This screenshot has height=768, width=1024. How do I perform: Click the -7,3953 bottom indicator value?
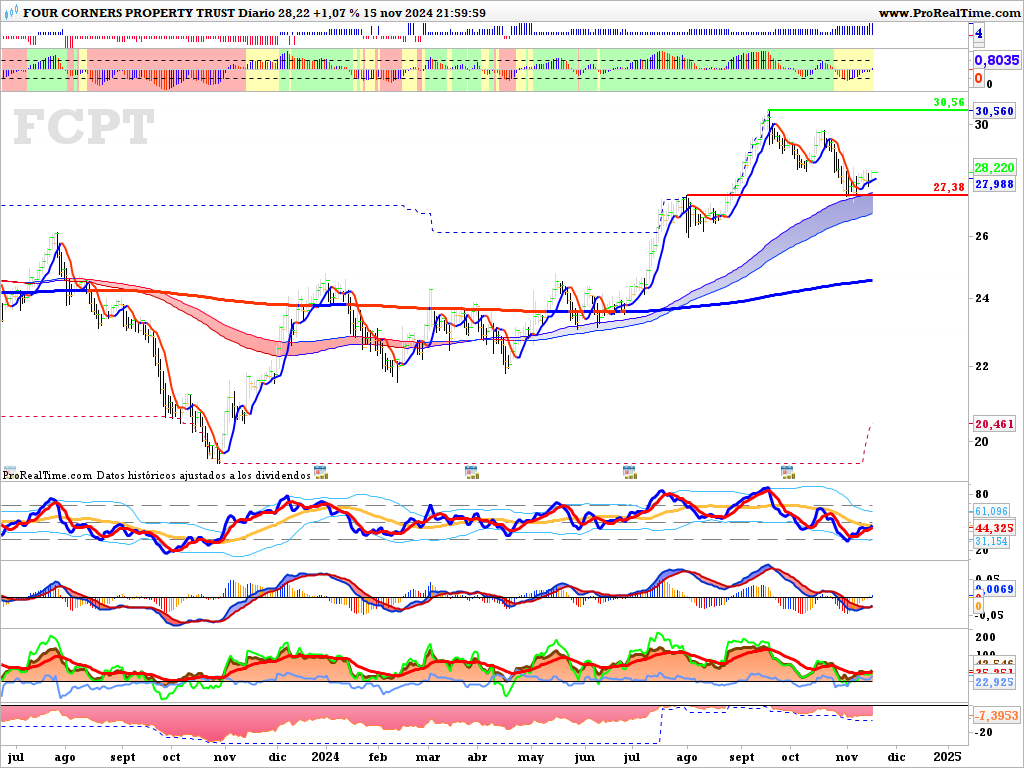tap(997, 716)
